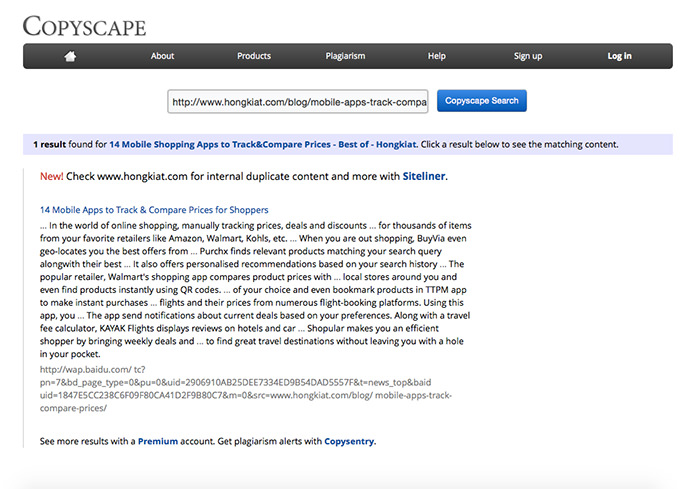700x489 pixels.
Task: Open the Premium account link
Action: click(x=158, y=441)
